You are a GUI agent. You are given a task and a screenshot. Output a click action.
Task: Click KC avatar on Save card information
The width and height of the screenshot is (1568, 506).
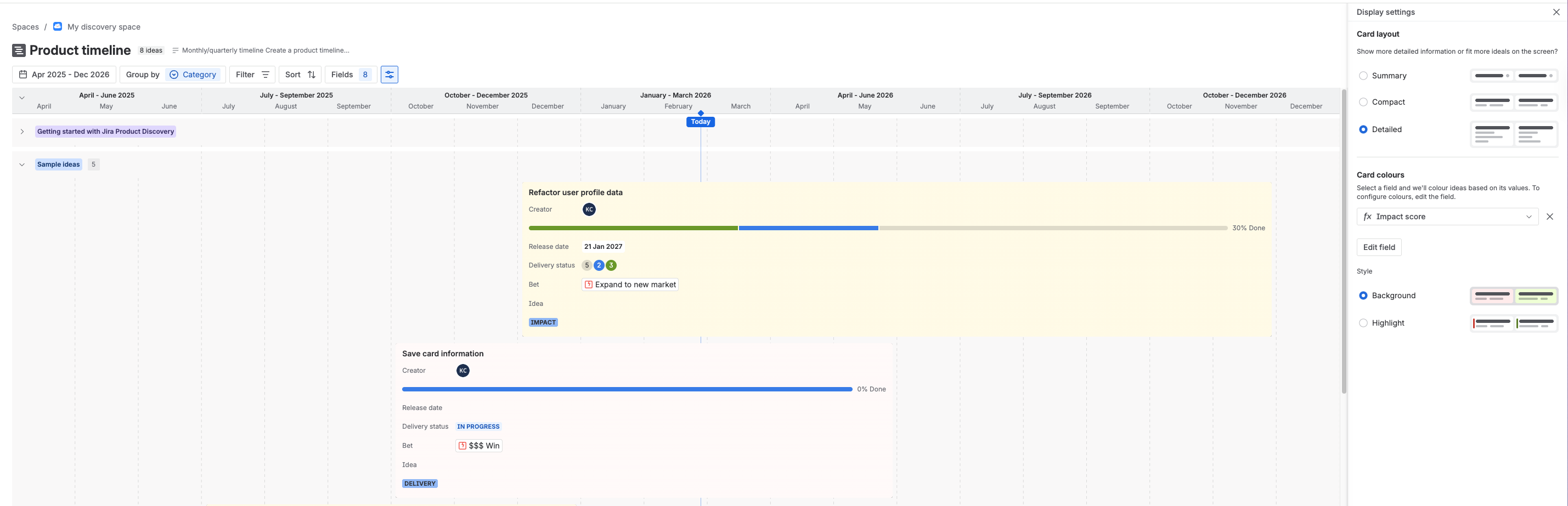(462, 371)
